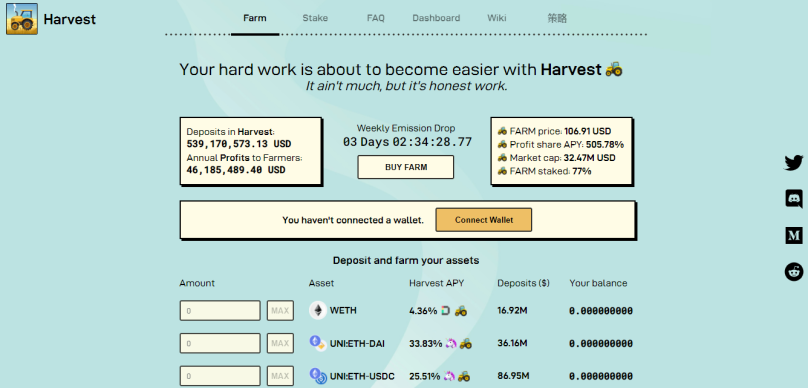Click the 33.83% APY value
The image size is (808, 388).
(x=426, y=343)
